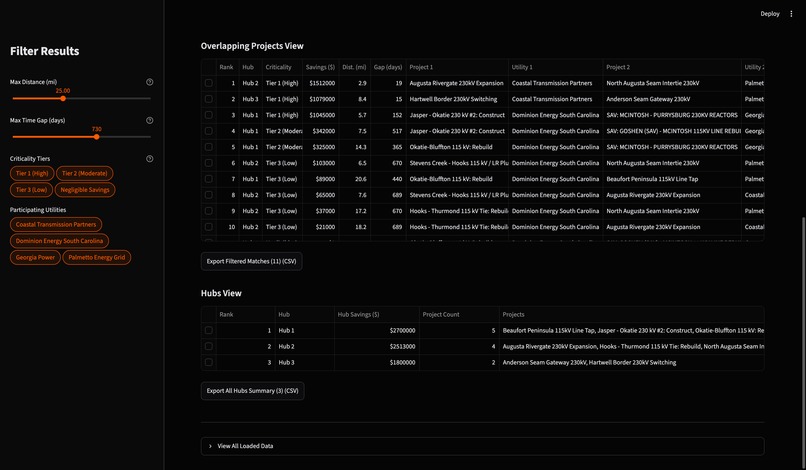Remove Coastal Transmission Partners utility tag
Viewport: 806px width, 470px height.
(56, 224)
